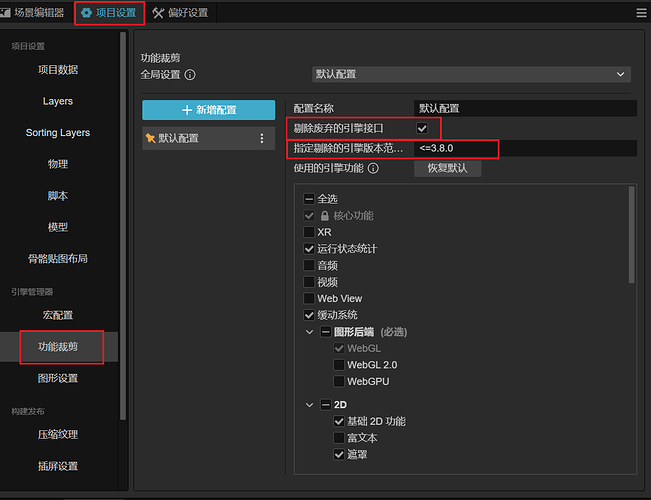This screenshot has width=651, height=500.
Task: Open 插屏设置 in the sidebar
Action: point(58,466)
